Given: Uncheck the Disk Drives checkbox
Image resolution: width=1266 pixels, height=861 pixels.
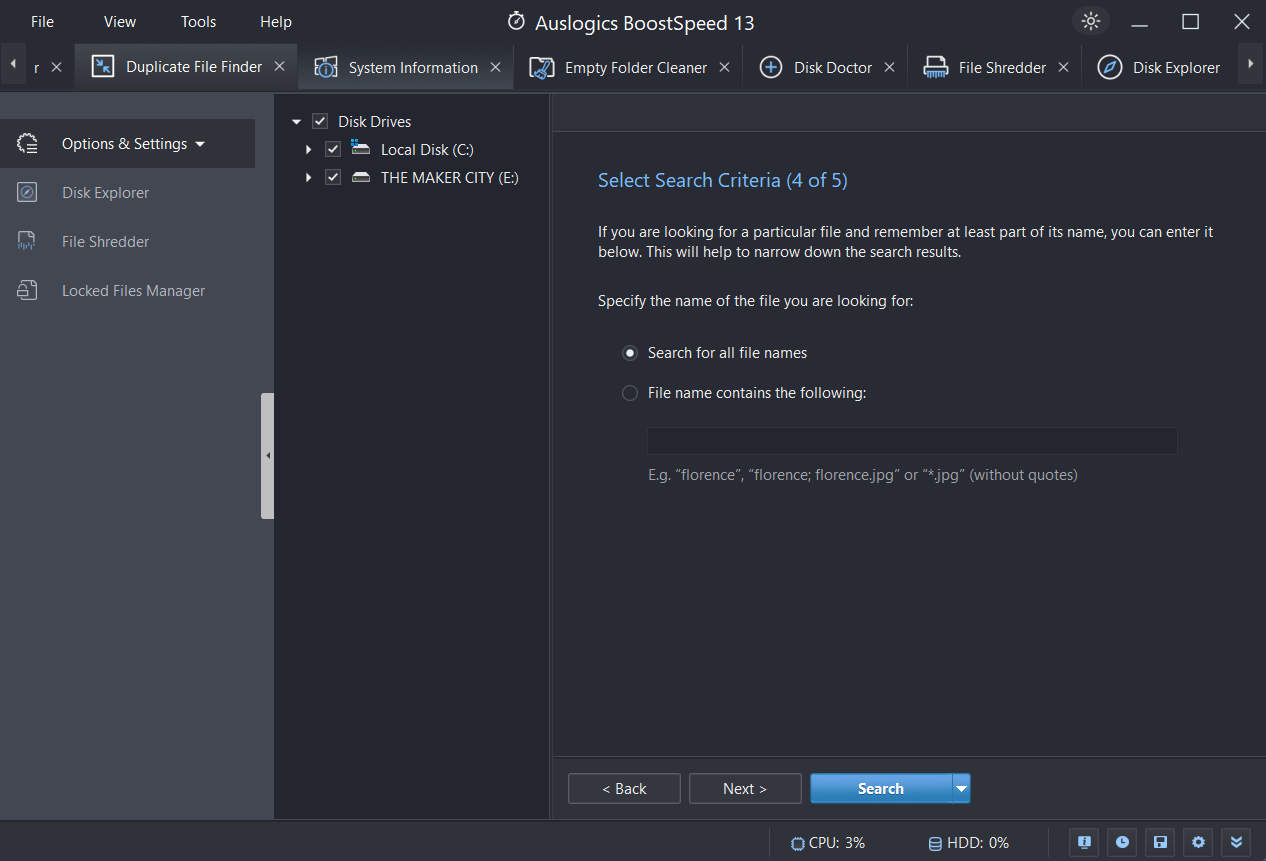Looking at the screenshot, I should tap(320, 121).
